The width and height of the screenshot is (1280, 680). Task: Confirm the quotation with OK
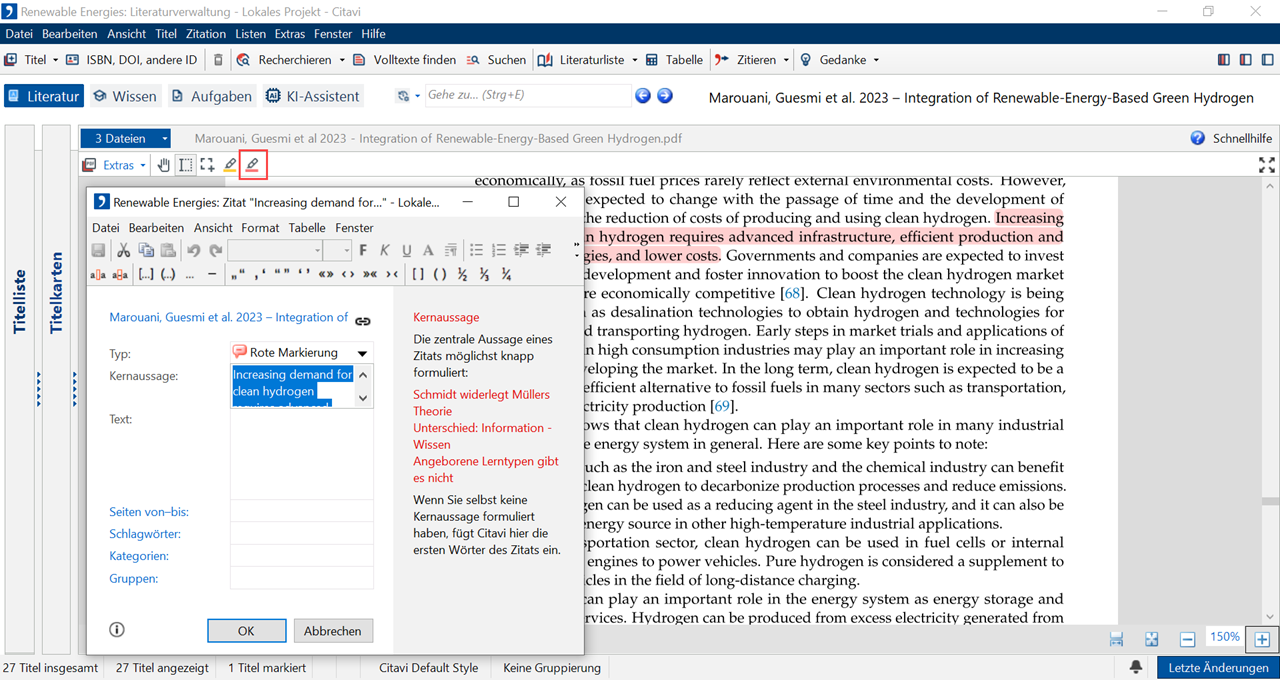pyautogui.click(x=246, y=631)
